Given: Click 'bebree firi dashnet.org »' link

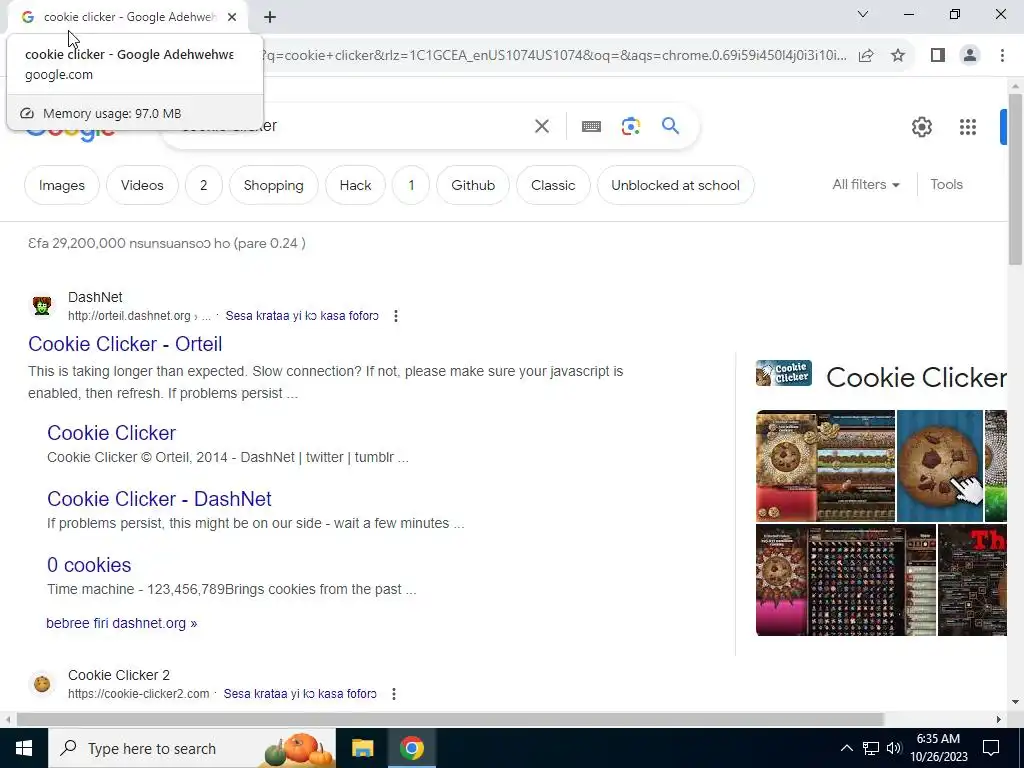Looking at the screenshot, I should (121, 623).
